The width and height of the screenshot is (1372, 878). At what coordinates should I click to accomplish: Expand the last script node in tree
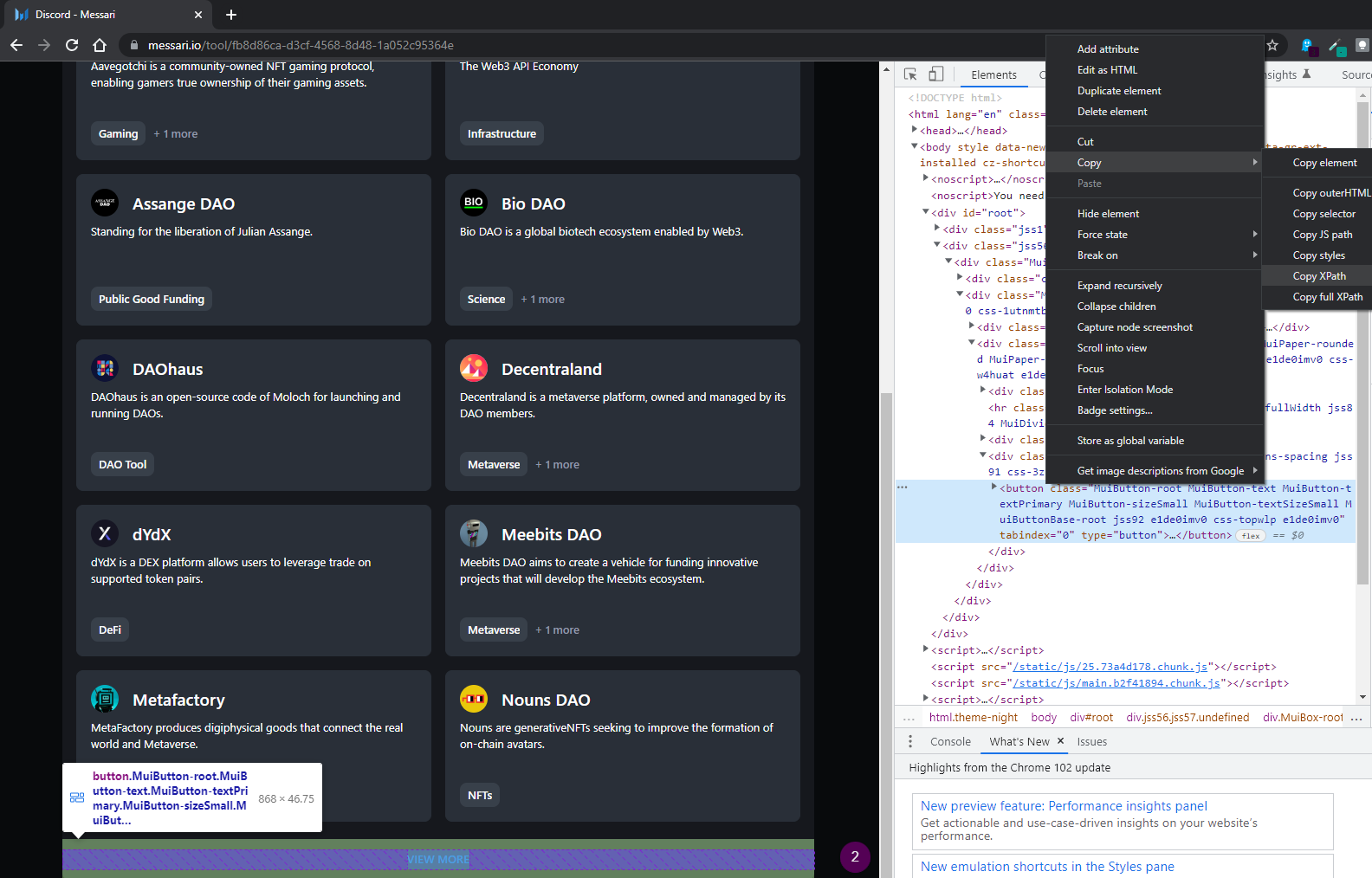(926, 699)
